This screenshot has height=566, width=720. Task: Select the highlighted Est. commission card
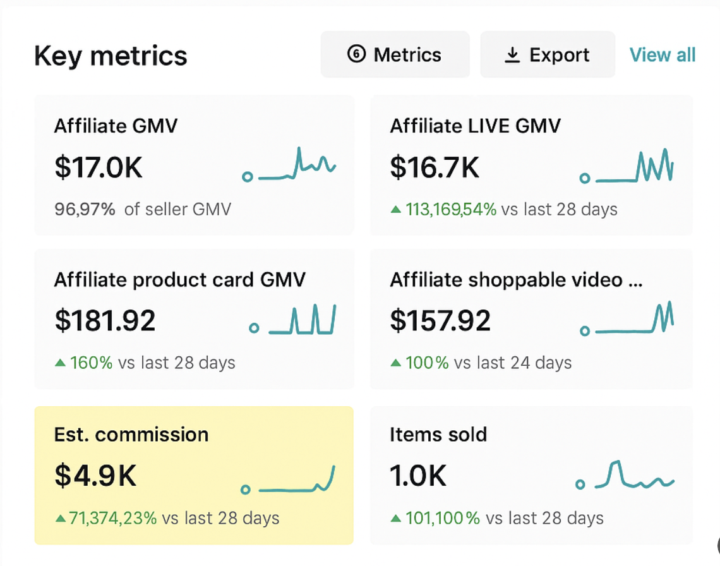click(x=194, y=475)
